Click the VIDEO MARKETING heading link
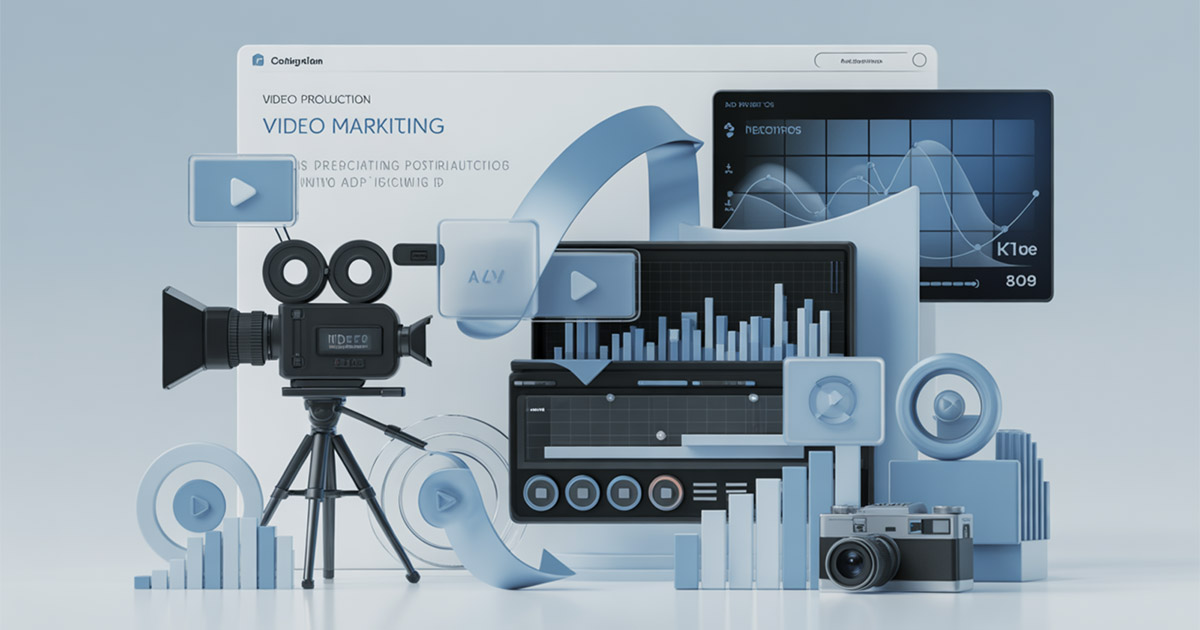Image resolution: width=1200 pixels, height=630 pixels. click(352, 124)
